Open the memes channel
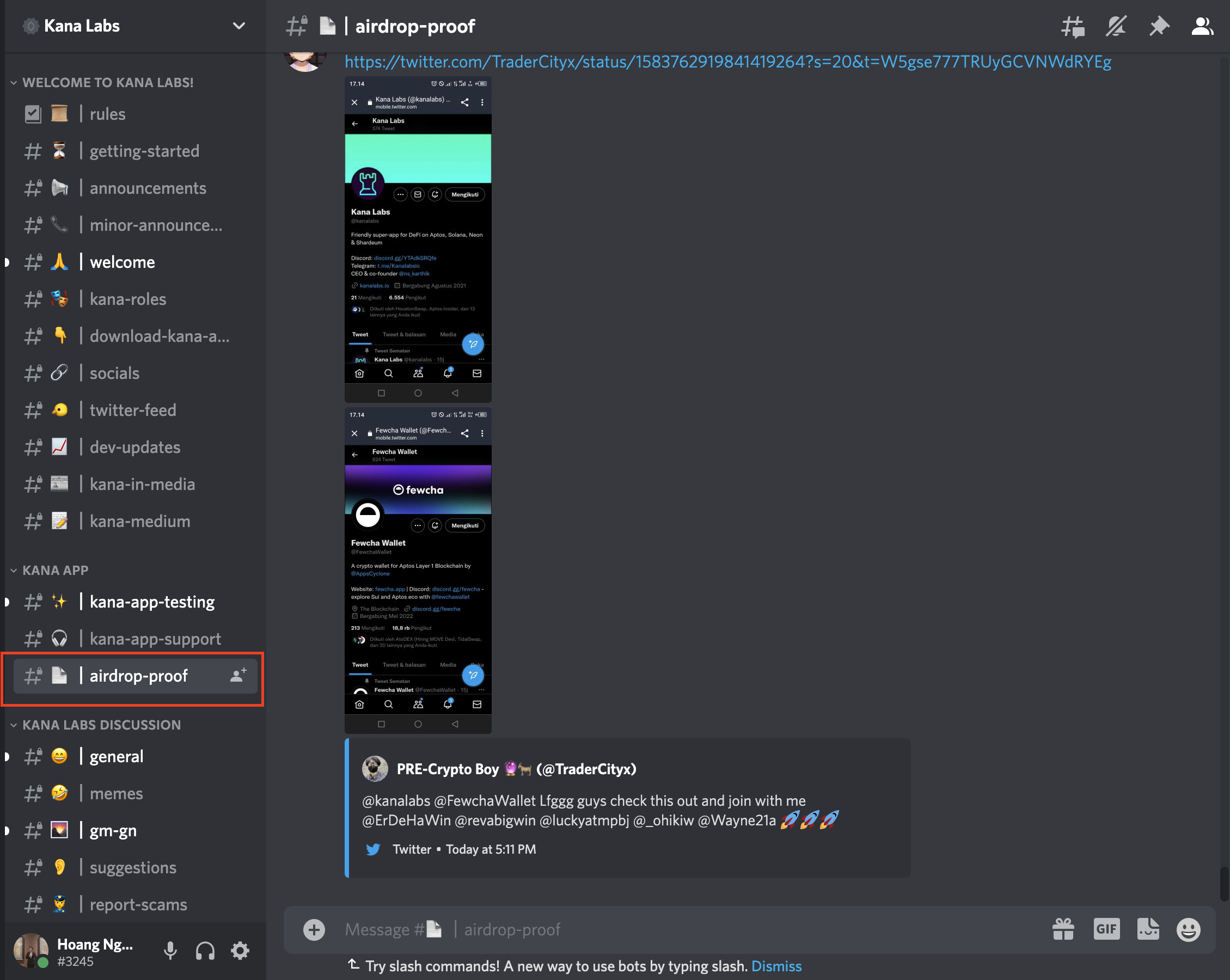This screenshot has height=980, width=1230. pos(135,793)
